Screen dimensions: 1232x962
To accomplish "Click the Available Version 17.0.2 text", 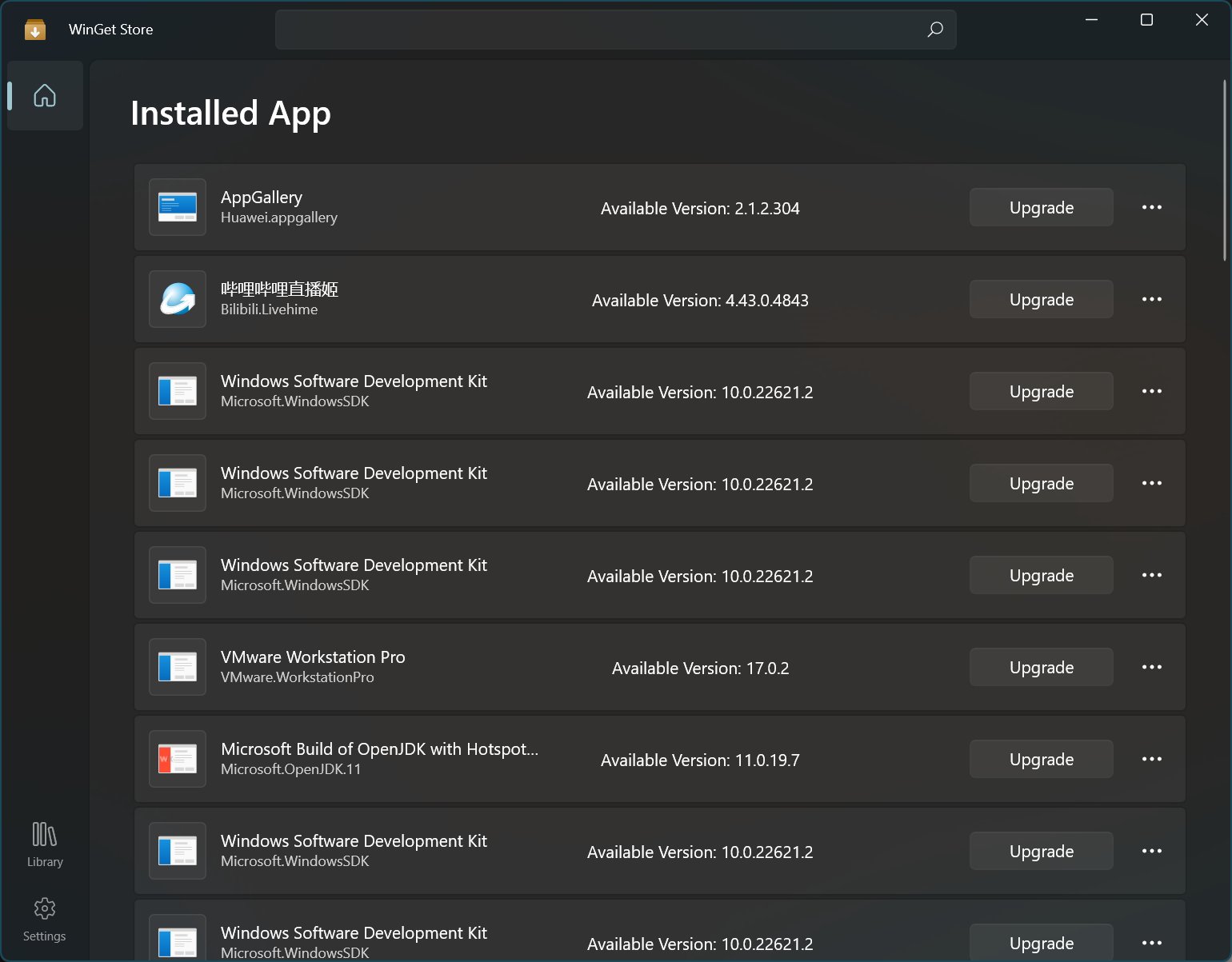I will 700,669.
